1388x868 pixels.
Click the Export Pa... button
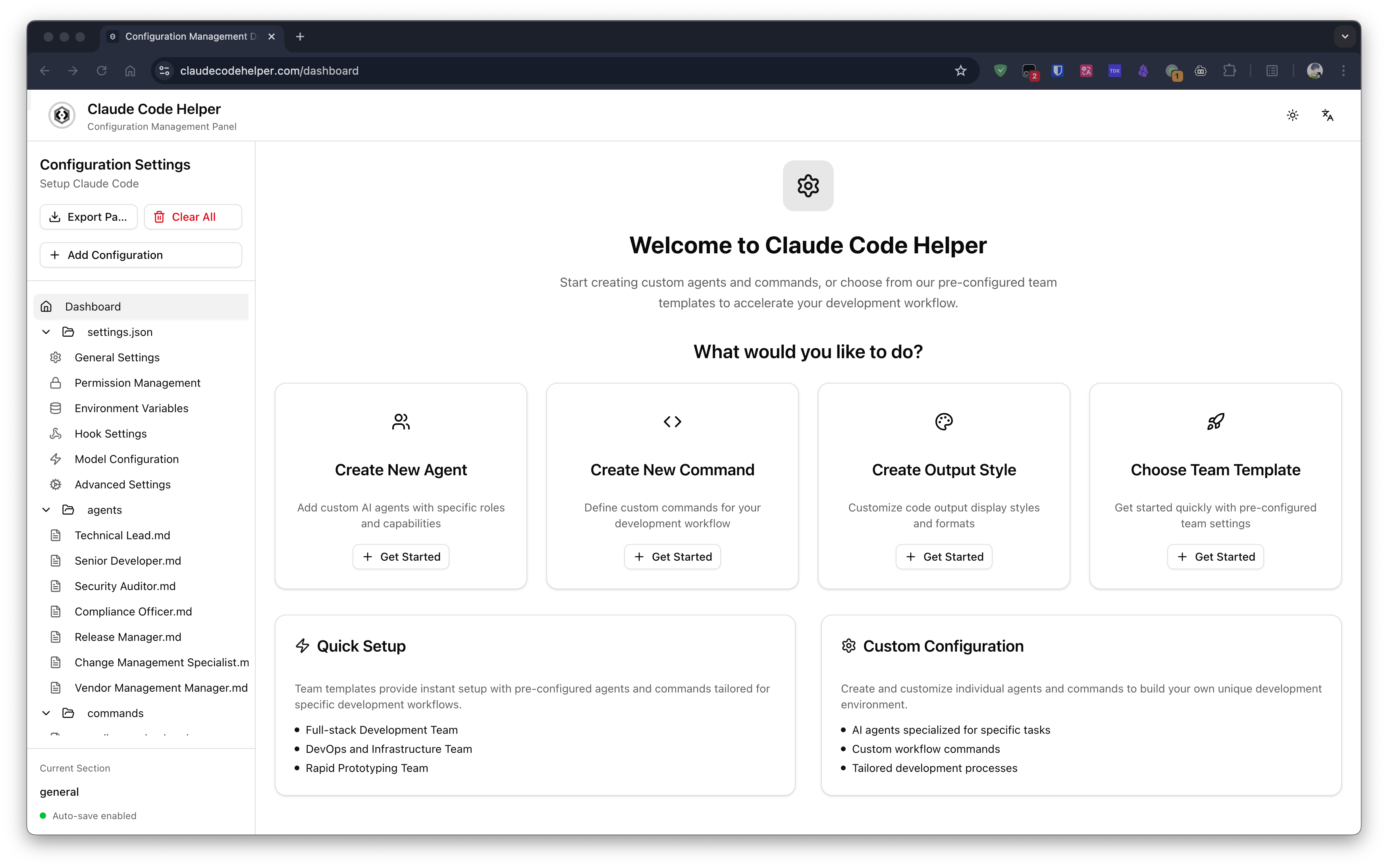89,217
